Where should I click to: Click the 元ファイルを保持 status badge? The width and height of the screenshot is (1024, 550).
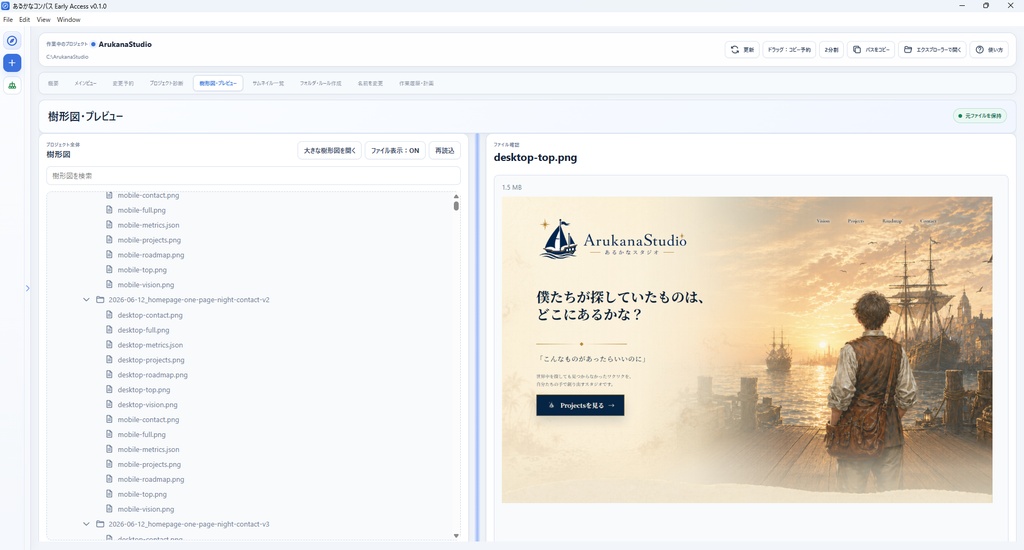(980, 116)
